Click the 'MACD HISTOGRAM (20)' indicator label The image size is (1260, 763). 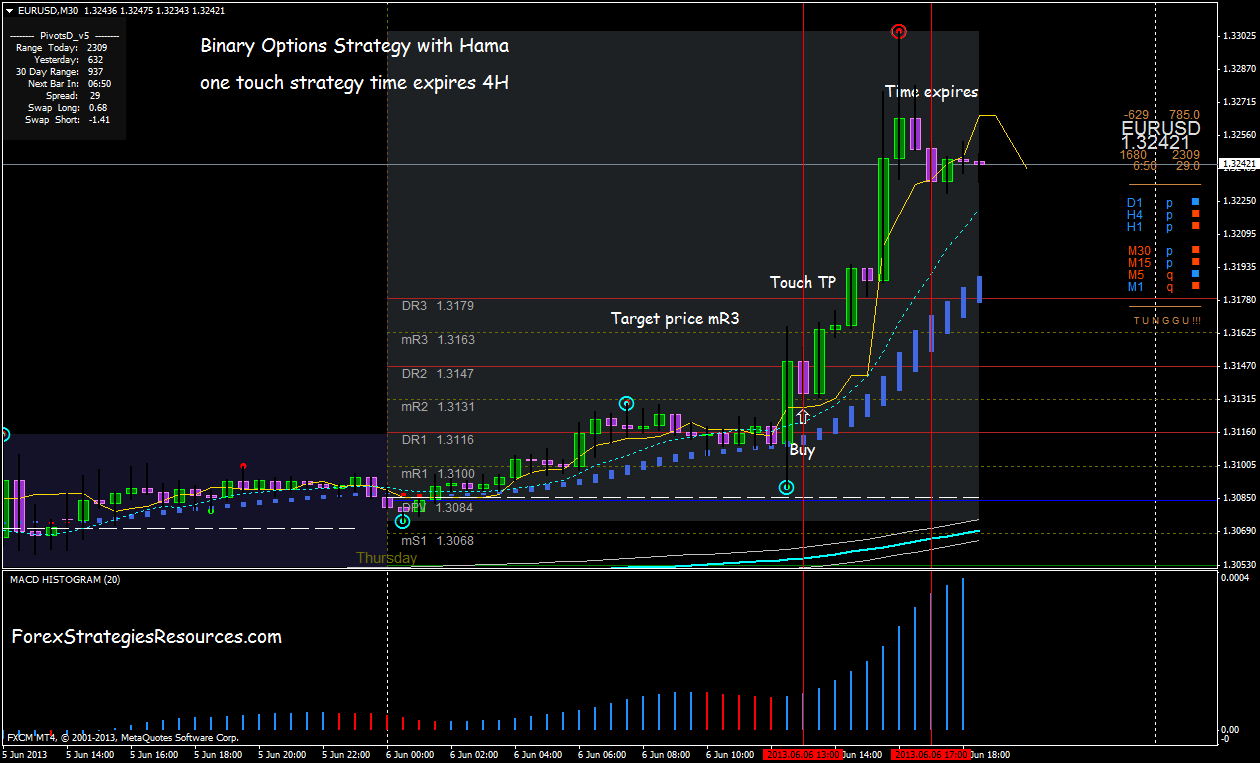pos(65,579)
